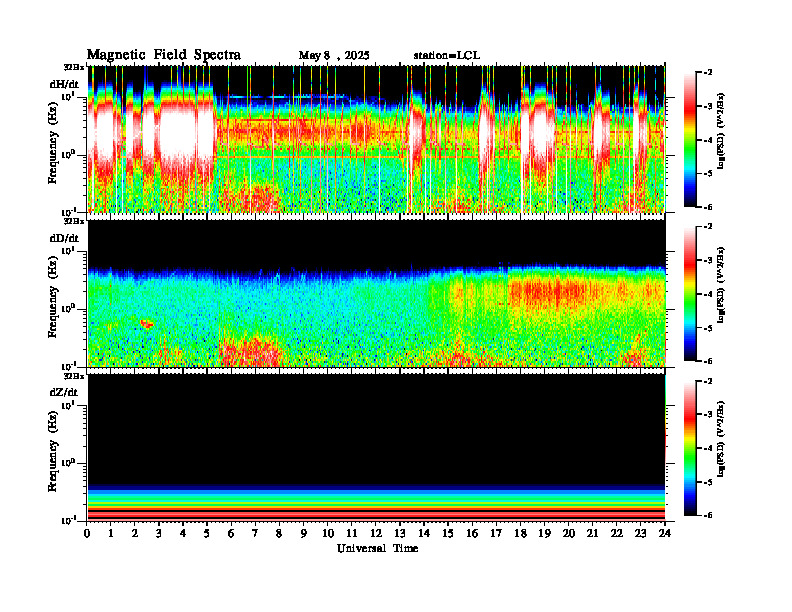Select the "May 8 , 2025" date text
The width and height of the screenshot is (792, 612).
(x=334, y=56)
